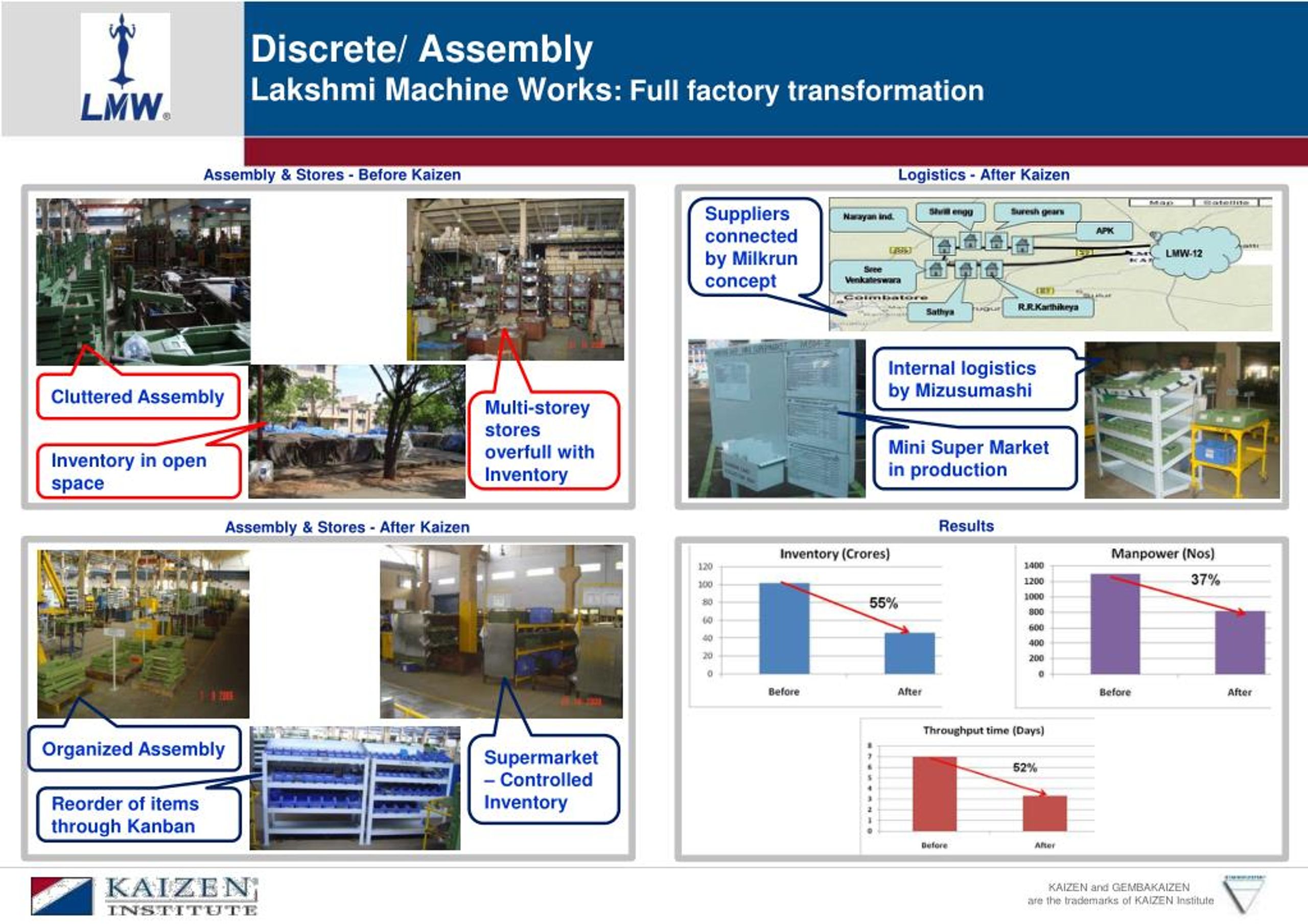
Task: Click the 55% reduction label
Action: 883,603
